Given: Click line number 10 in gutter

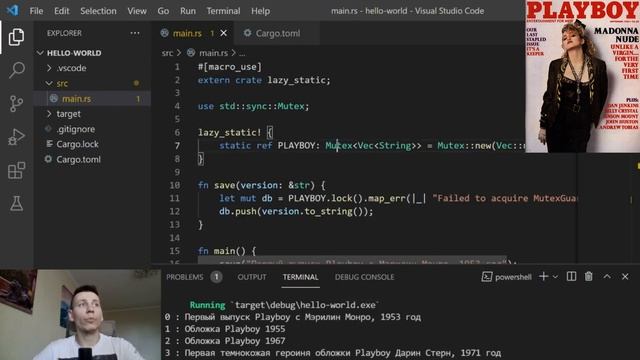Looking at the screenshot, I should tap(175, 185).
